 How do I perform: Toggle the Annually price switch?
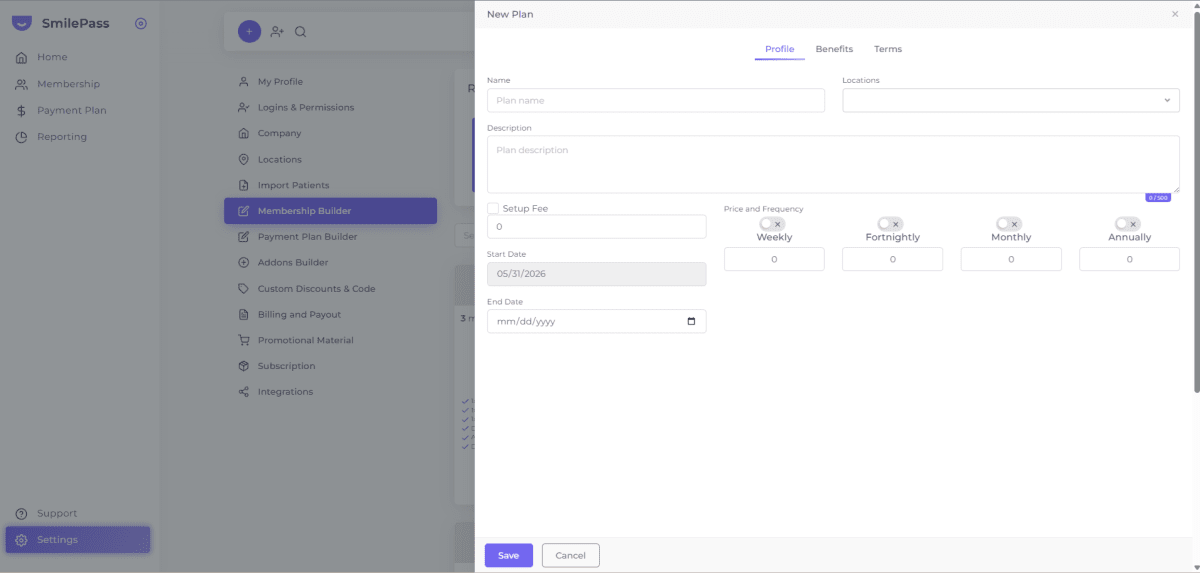(1128, 224)
